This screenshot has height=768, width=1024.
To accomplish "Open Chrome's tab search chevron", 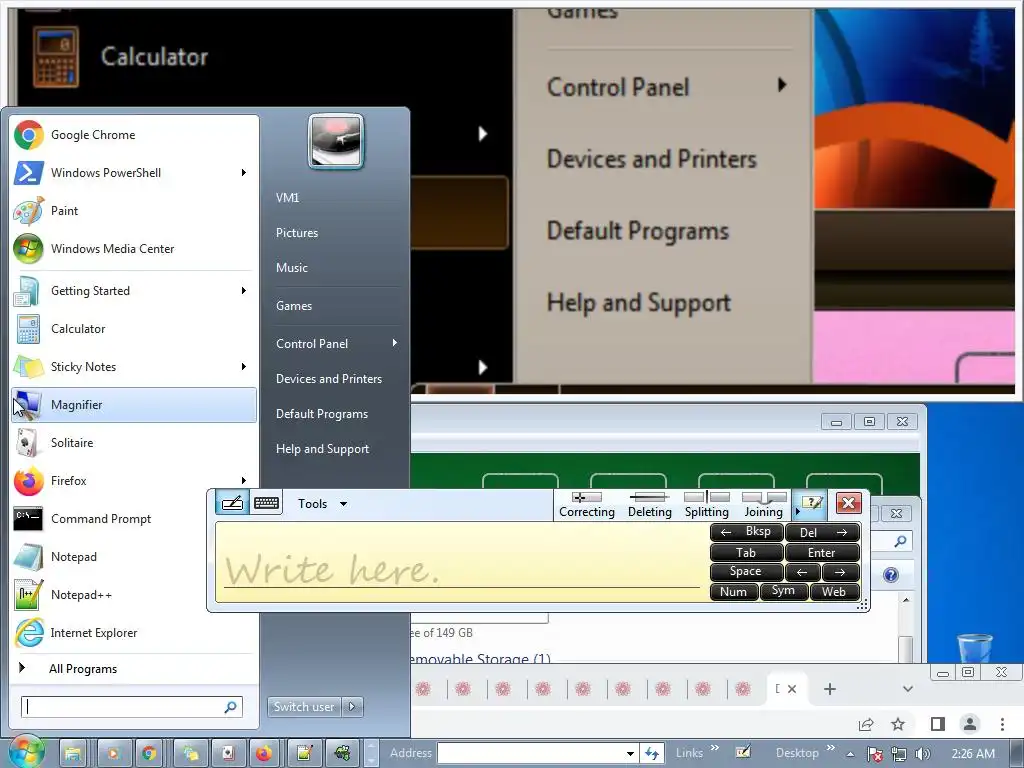I will [908, 689].
